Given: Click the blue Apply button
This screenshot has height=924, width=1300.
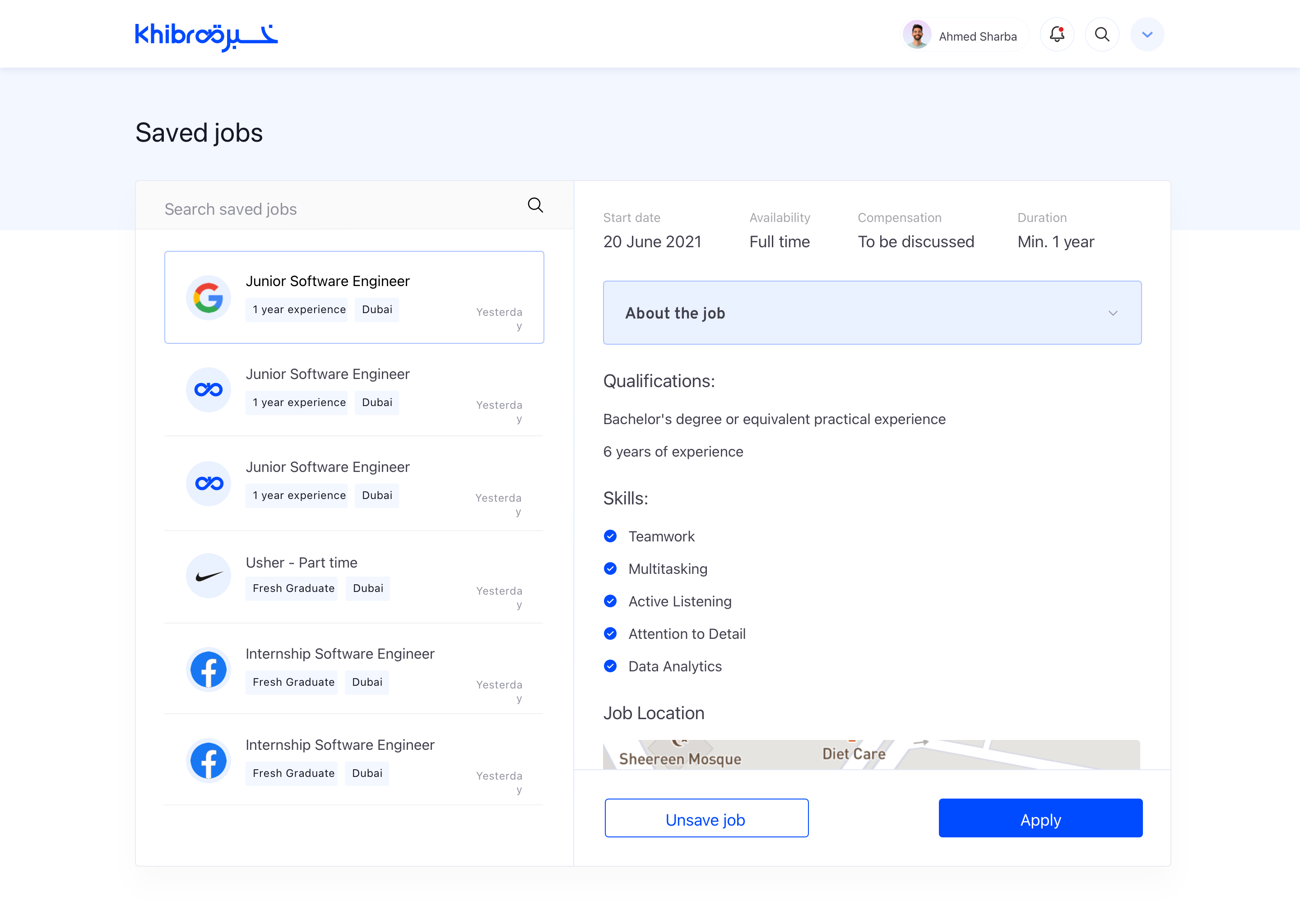Looking at the screenshot, I should (1040, 819).
